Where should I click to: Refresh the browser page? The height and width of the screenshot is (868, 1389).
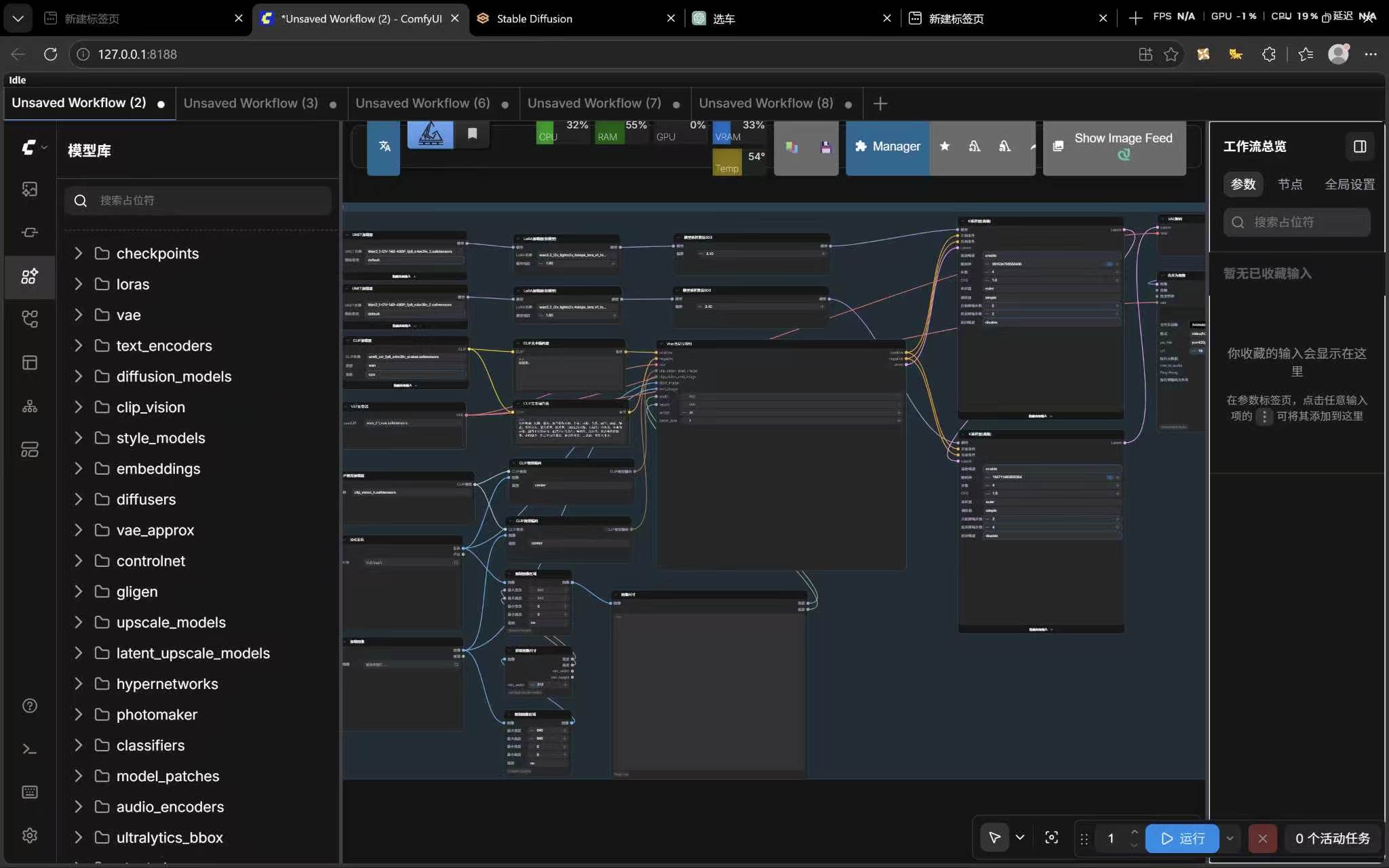coord(50,54)
